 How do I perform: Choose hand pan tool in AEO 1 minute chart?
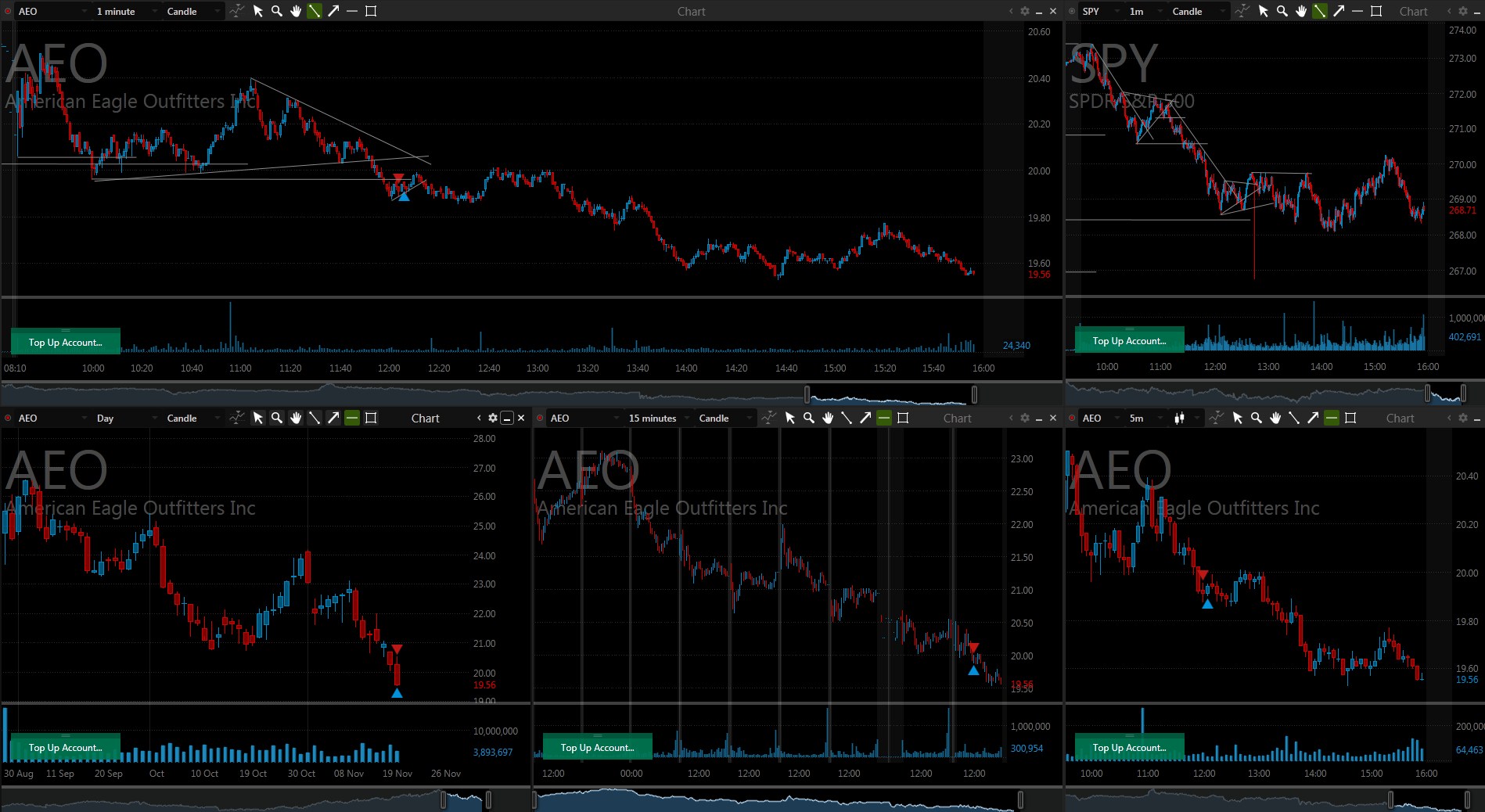point(296,11)
